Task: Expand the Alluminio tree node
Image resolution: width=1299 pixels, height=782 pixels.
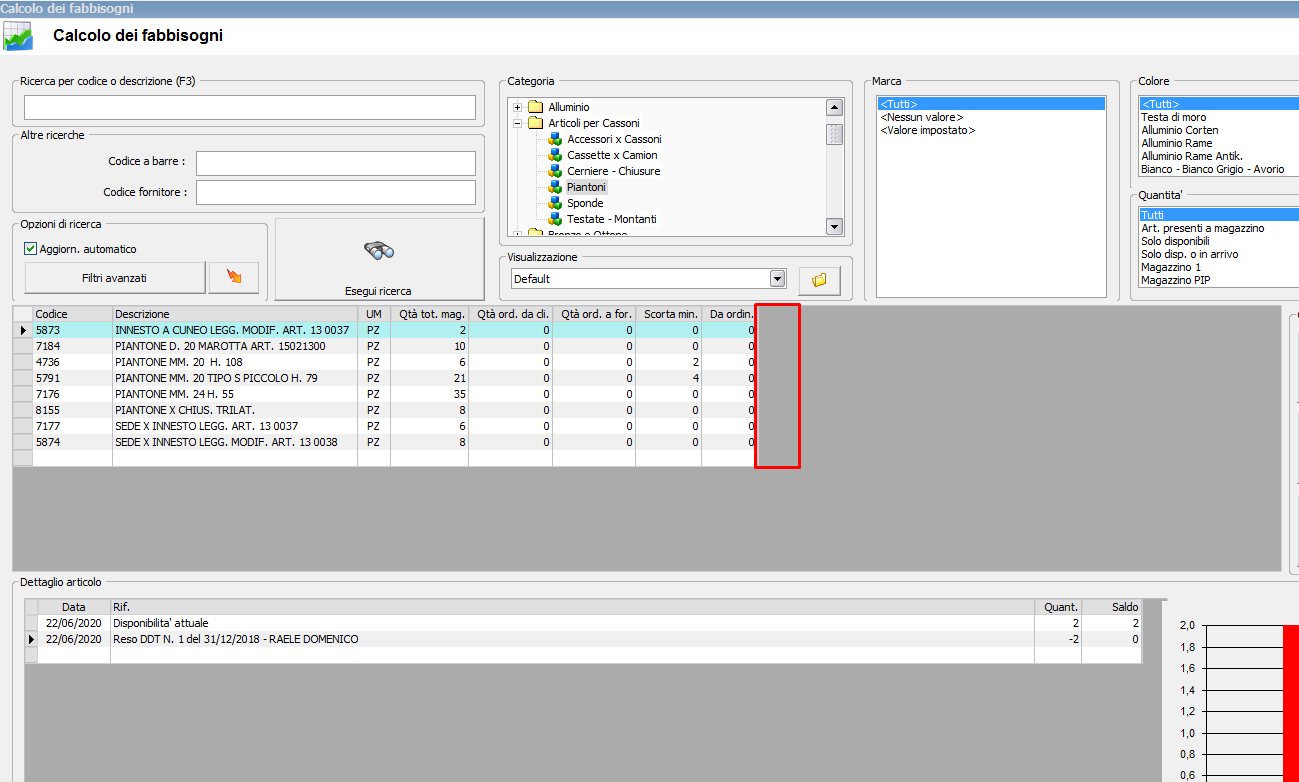Action: click(517, 108)
